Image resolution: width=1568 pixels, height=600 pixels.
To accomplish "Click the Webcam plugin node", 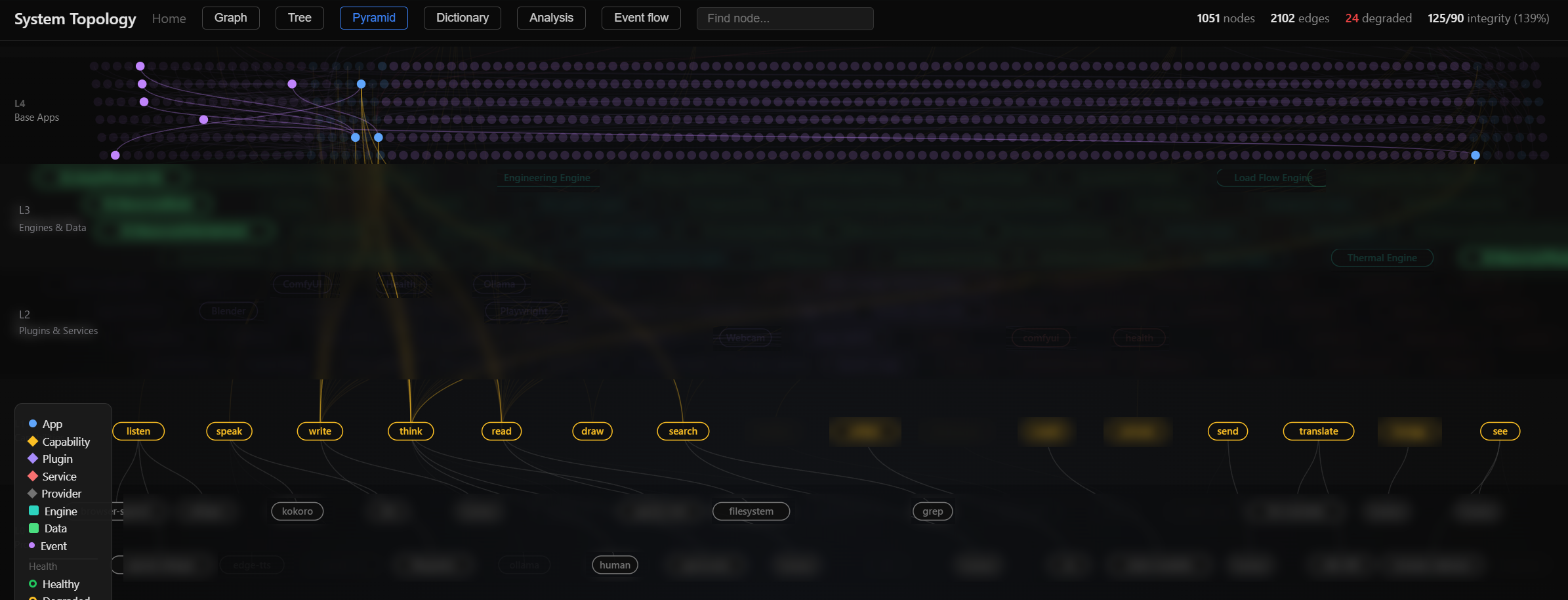I will point(745,338).
